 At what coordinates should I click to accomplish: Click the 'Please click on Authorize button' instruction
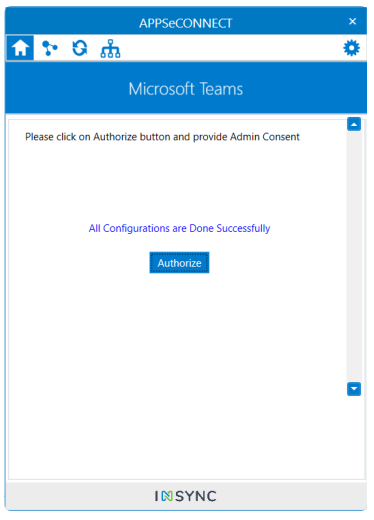coord(162,137)
